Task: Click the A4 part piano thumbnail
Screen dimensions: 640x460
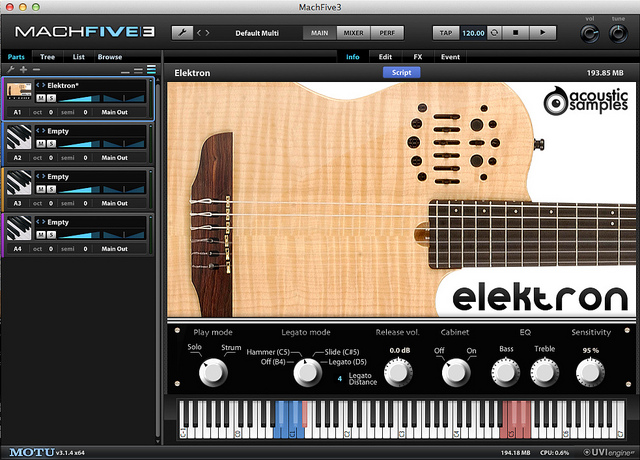Action: (19, 228)
